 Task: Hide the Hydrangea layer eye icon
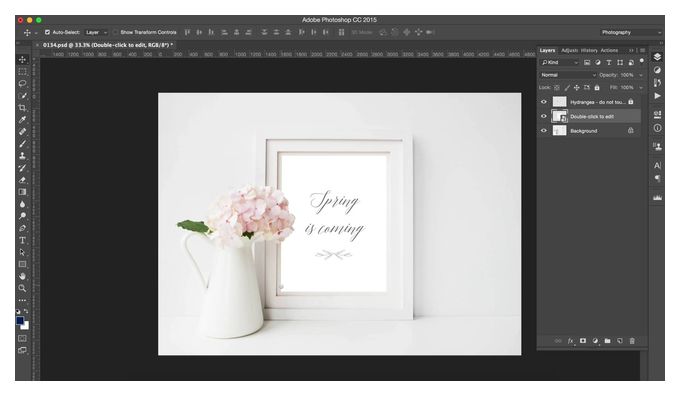[544, 102]
